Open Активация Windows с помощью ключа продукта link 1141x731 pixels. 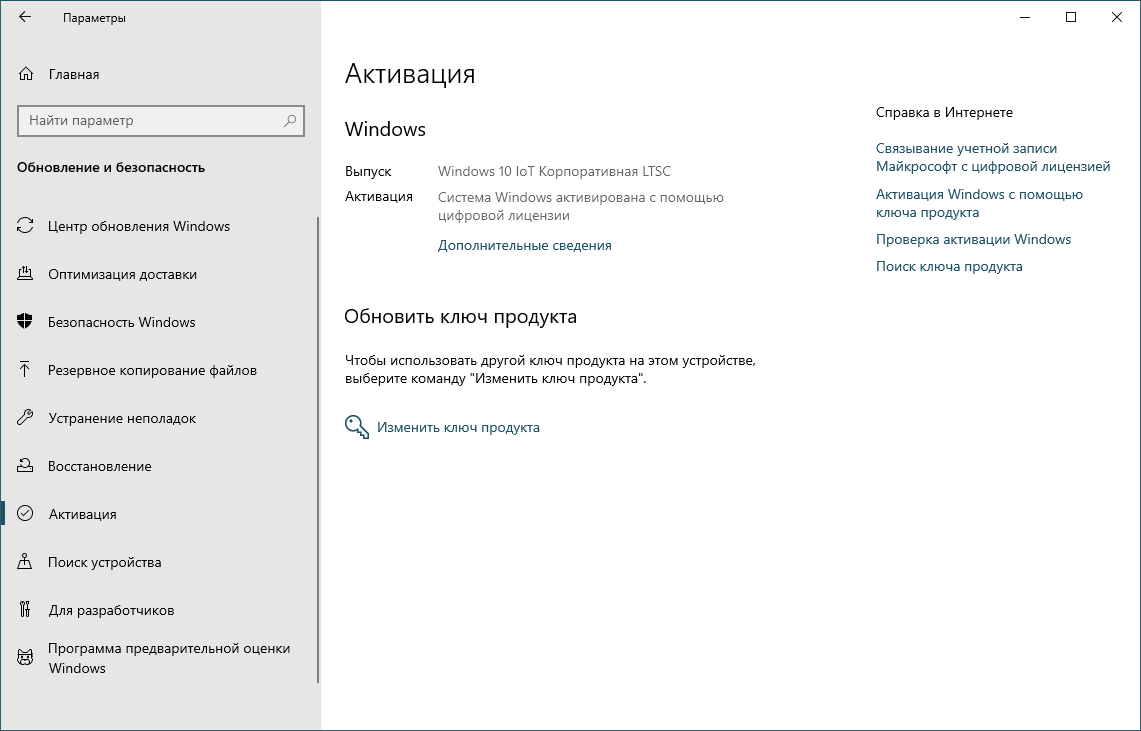(x=979, y=203)
